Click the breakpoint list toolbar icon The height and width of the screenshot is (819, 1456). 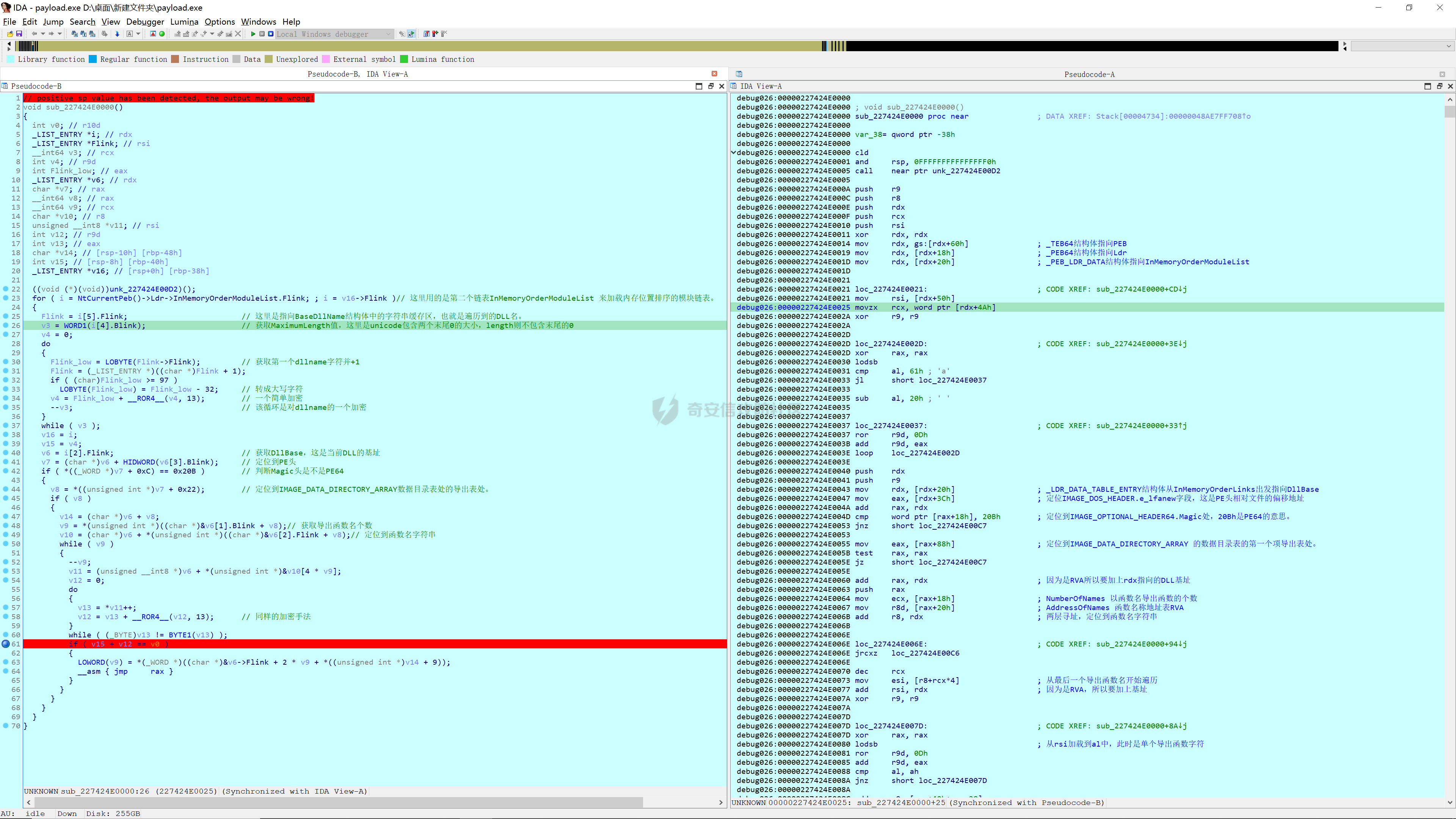click(x=427, y=34)
